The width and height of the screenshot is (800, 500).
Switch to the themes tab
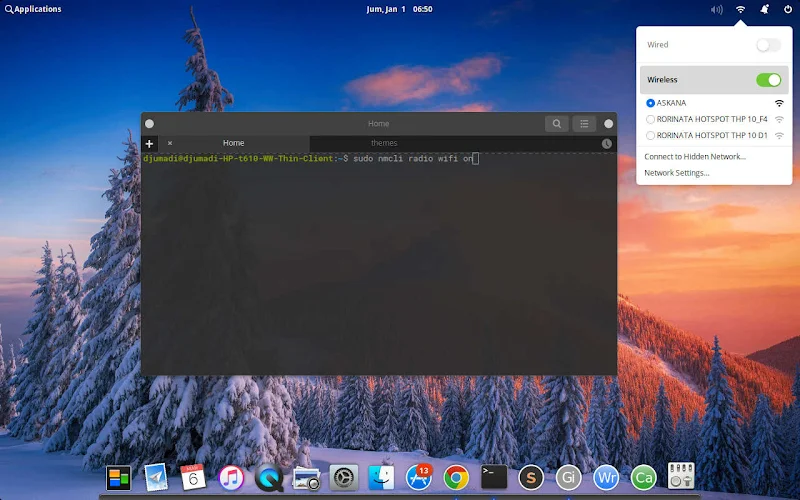click(x=384, y=143)
